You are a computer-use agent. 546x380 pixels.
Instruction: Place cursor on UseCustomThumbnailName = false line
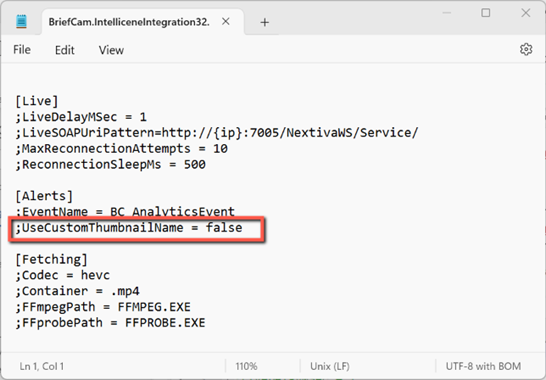pos(129,228)
